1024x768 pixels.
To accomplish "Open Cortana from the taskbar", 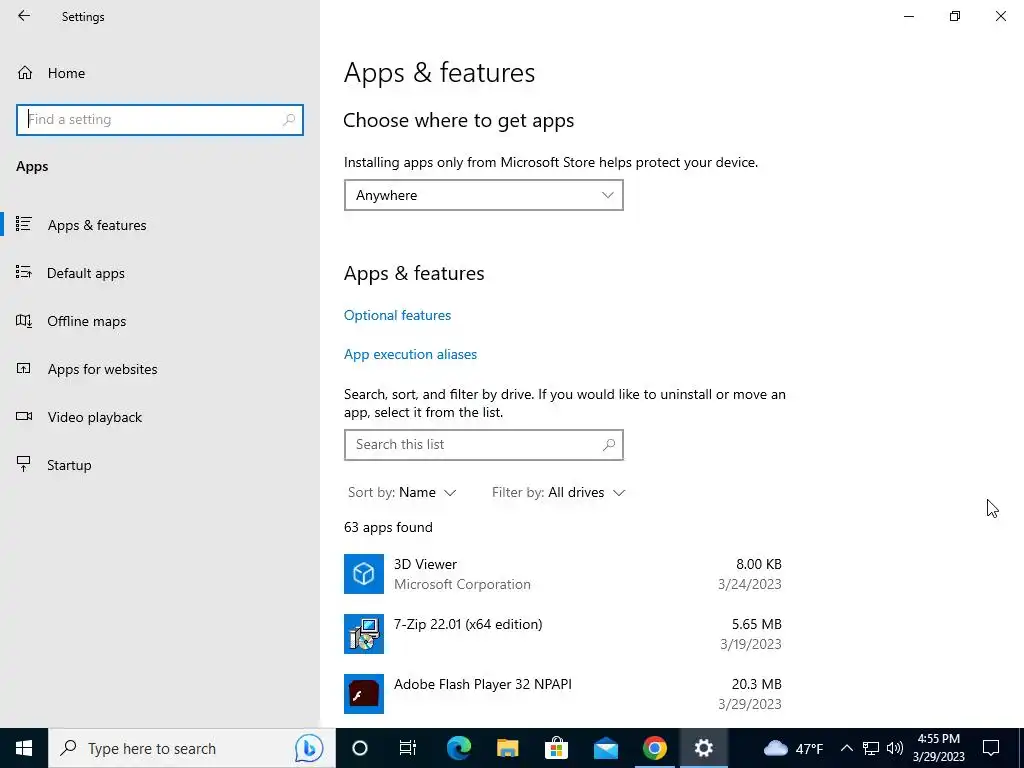I will (360, 748).
